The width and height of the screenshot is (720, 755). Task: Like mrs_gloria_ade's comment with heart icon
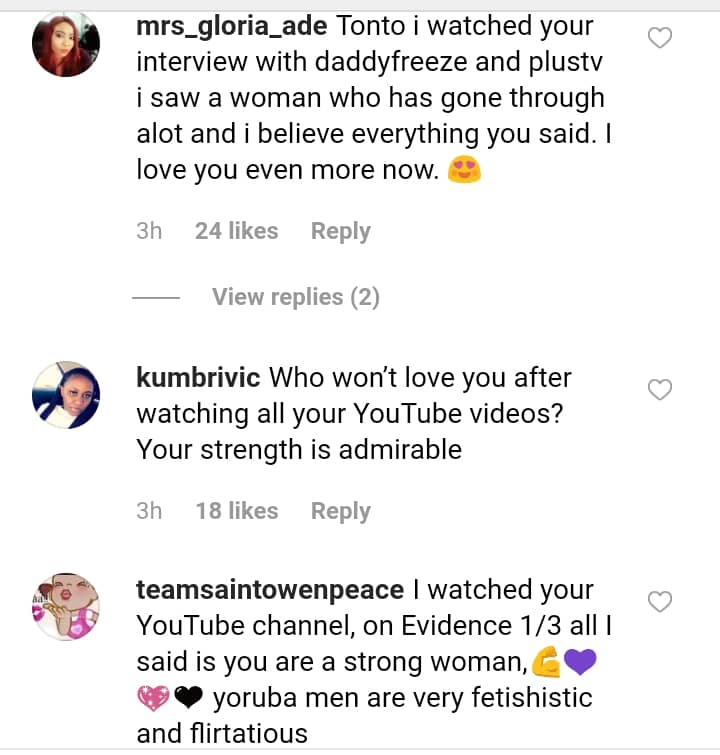[660, 39]
